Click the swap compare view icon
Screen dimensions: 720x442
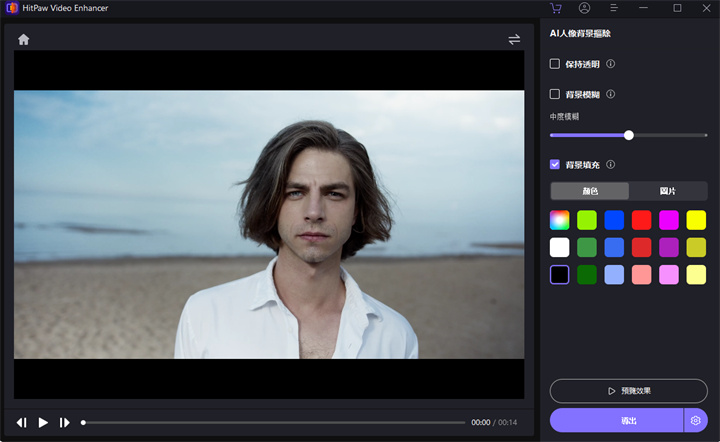[514, 40]
